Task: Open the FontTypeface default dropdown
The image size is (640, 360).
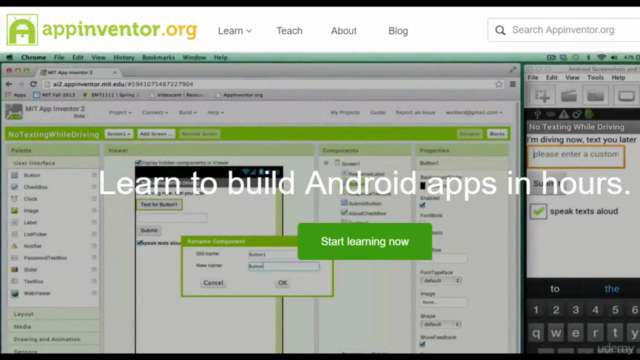Action: click(441, 281)
